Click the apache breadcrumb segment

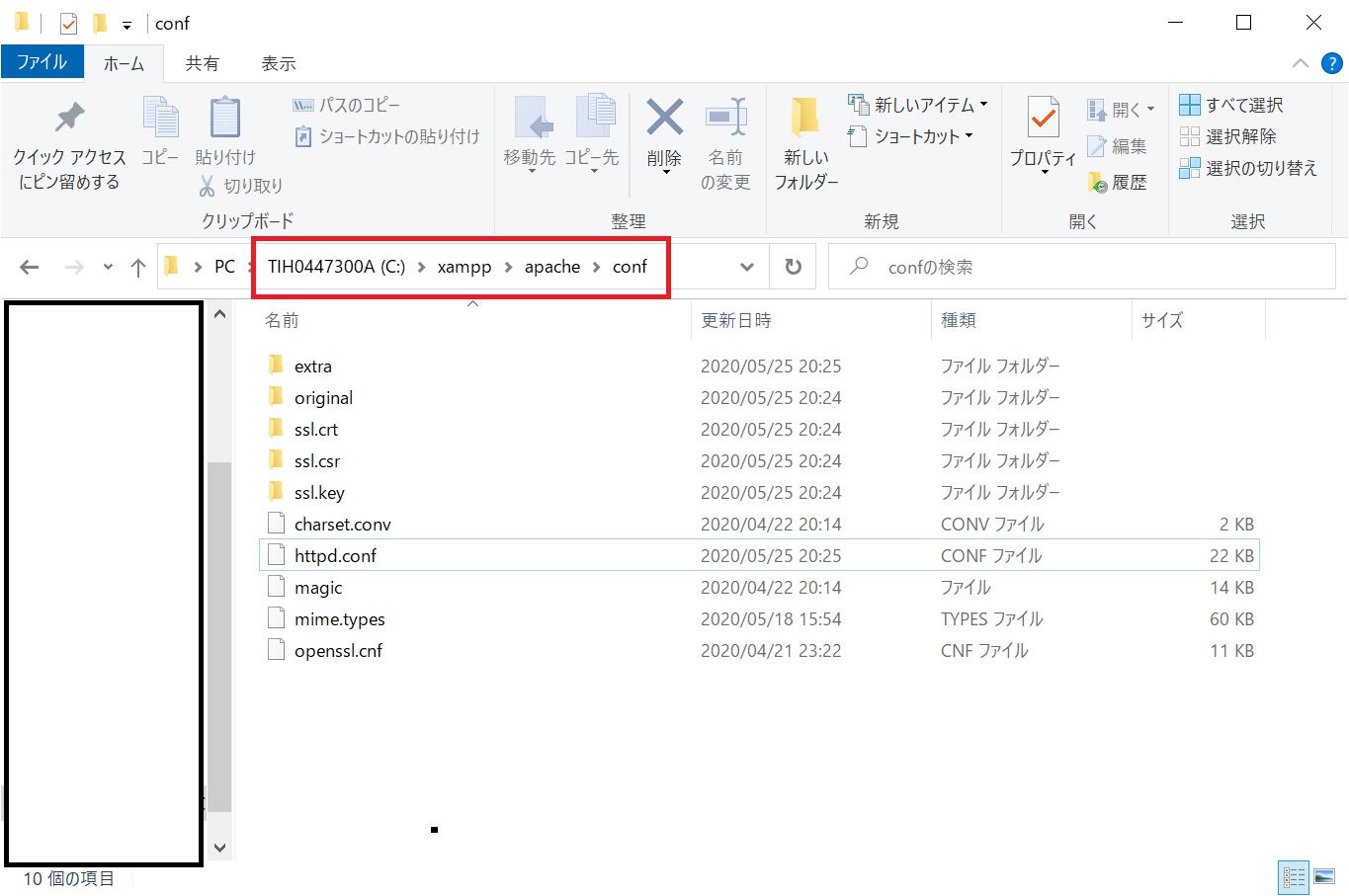[x=552, y=267]
